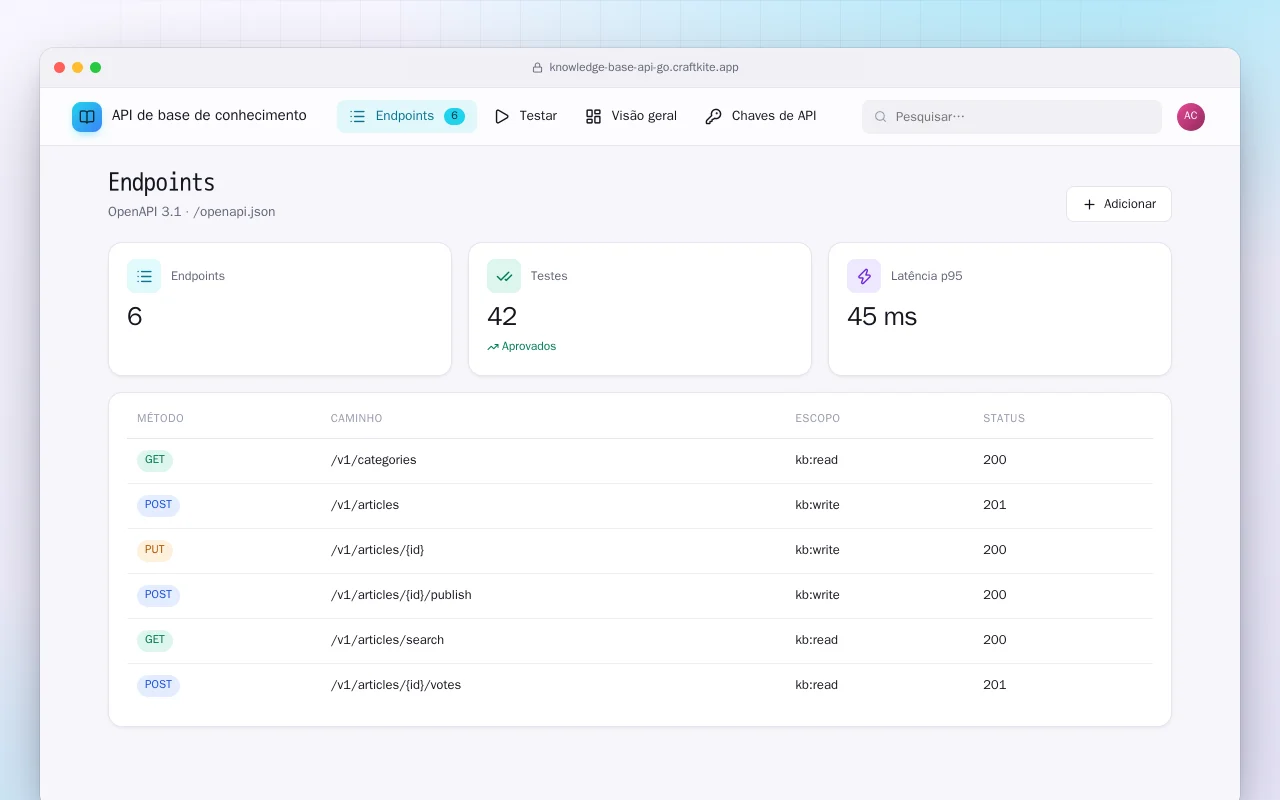
Task: Switch to the Testar tab
Action: point(526,116)
